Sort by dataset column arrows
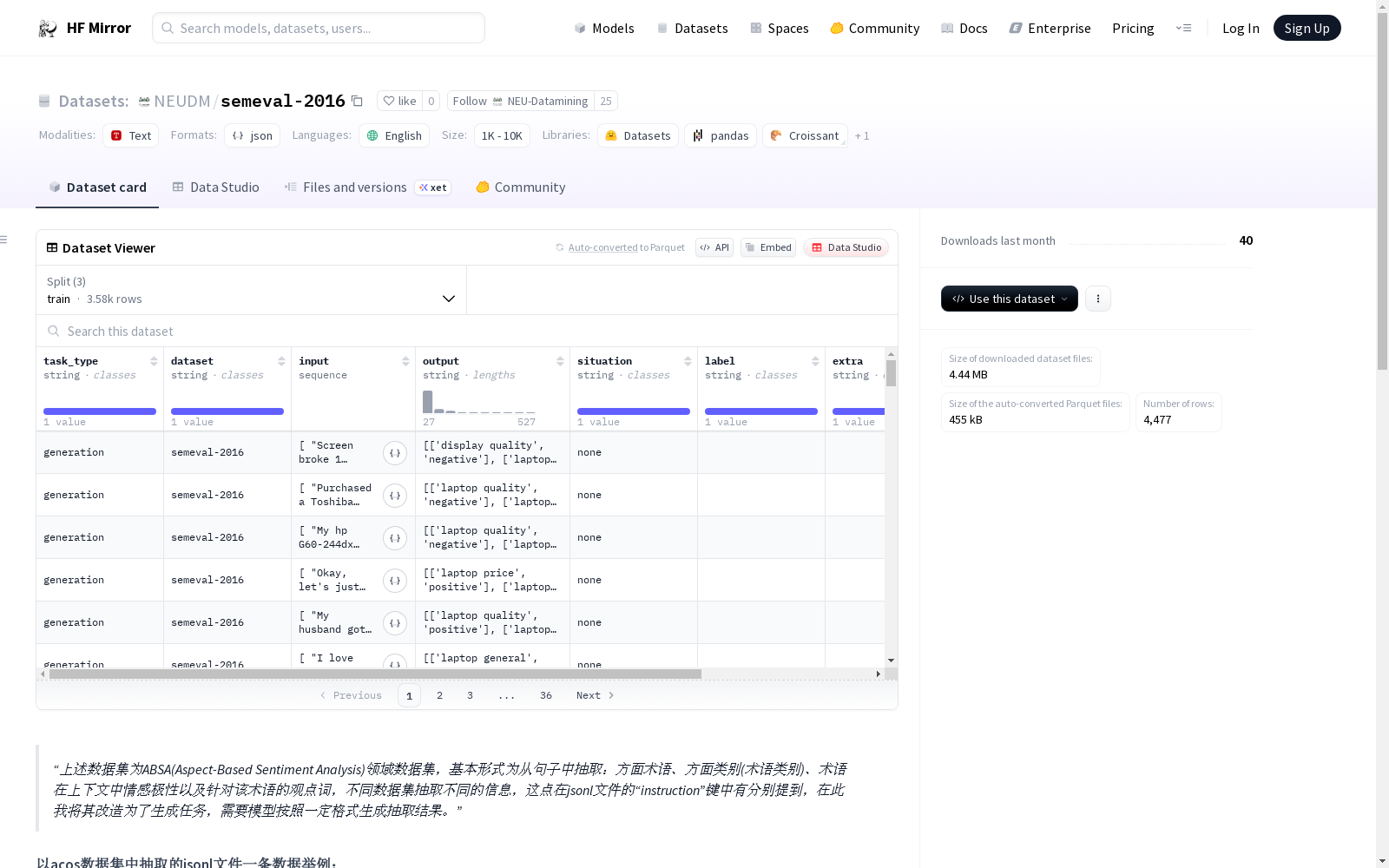Image resolution: width=1389 pixels, height=868 pixels. pyautogui.click(x=281, y=361)
